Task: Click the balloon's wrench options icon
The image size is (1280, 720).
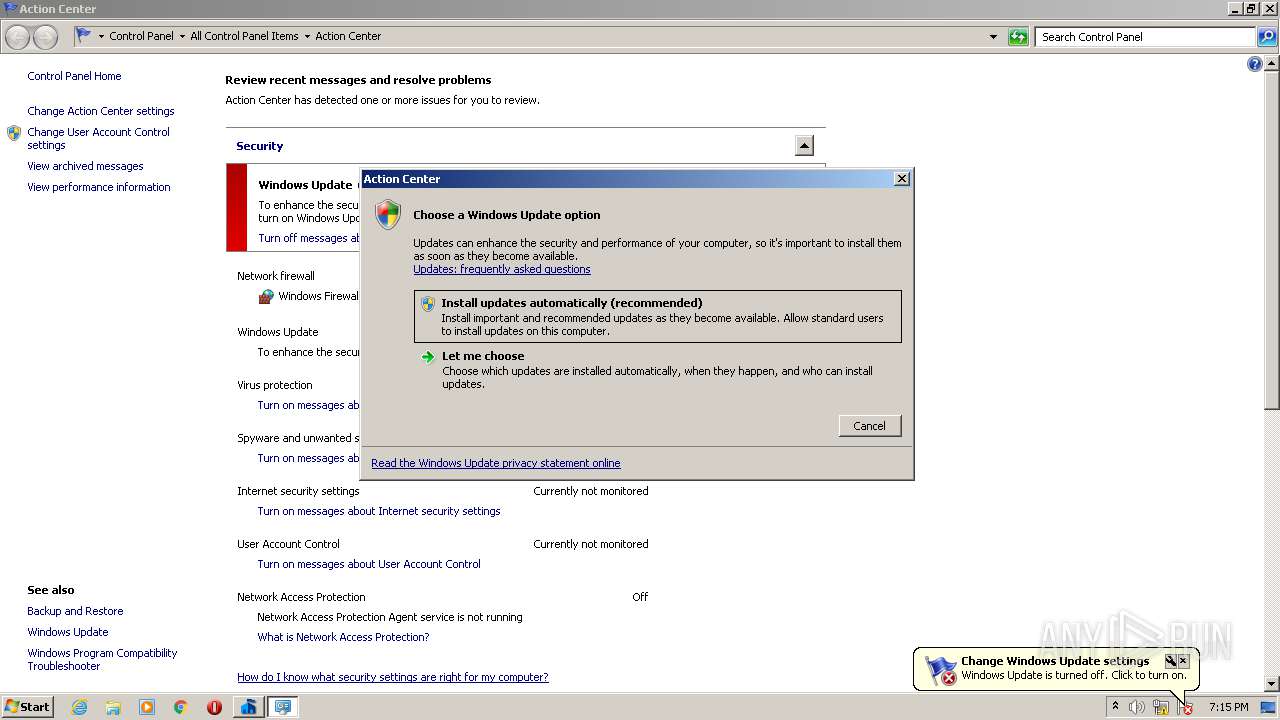Action: click(1170, 661)
